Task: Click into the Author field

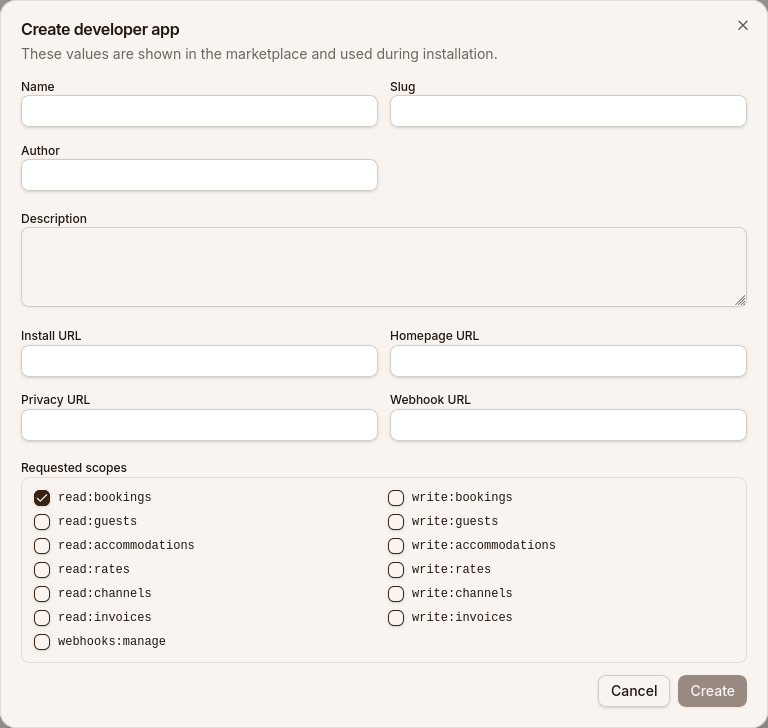Action: pyautogui.click(x=199, y=175)
